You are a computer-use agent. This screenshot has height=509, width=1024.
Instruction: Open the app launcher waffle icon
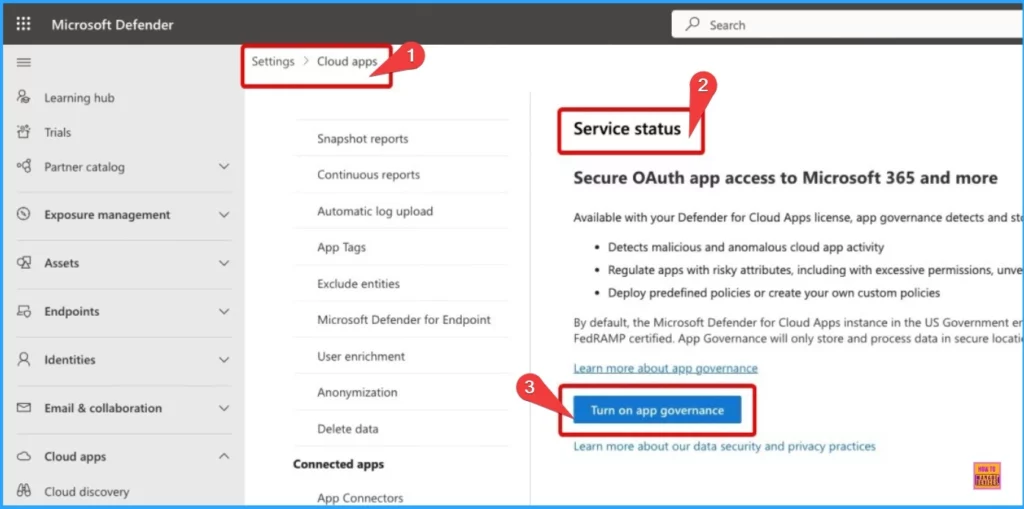coord(24,24)
